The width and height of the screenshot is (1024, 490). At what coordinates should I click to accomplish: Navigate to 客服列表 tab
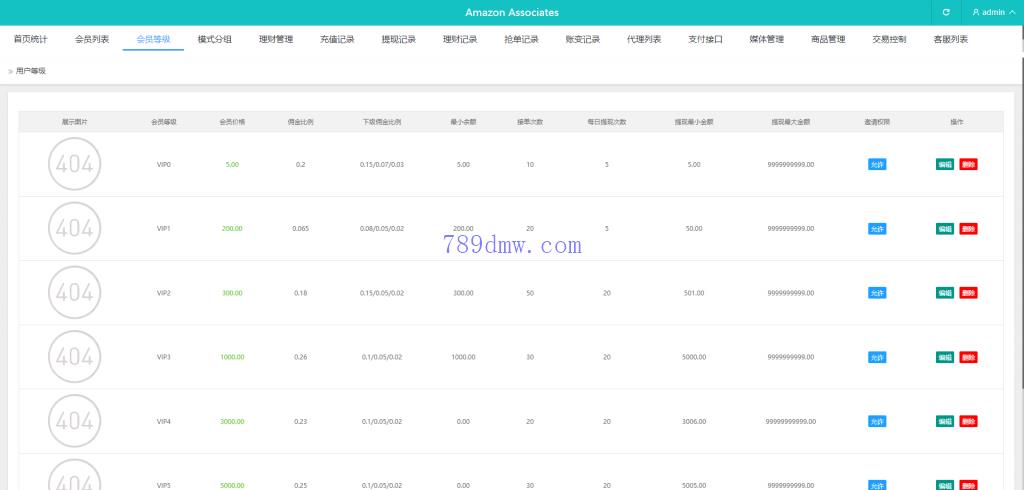950,40
